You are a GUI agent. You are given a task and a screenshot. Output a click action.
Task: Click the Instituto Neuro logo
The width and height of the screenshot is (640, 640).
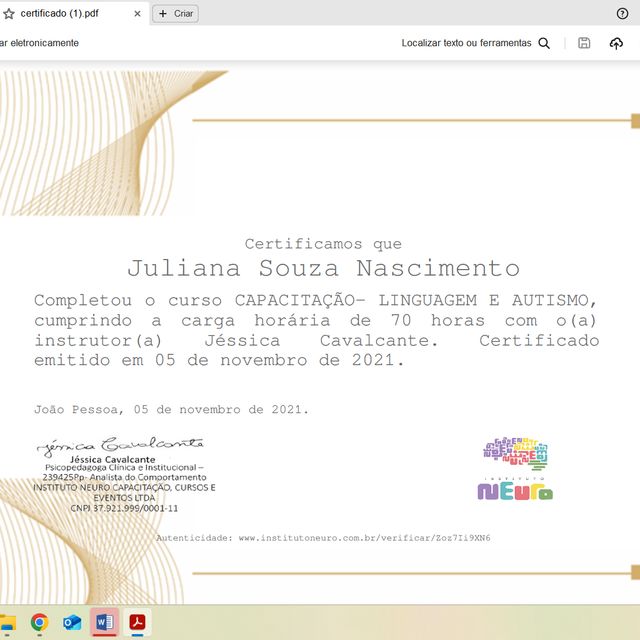coord(515,469)
